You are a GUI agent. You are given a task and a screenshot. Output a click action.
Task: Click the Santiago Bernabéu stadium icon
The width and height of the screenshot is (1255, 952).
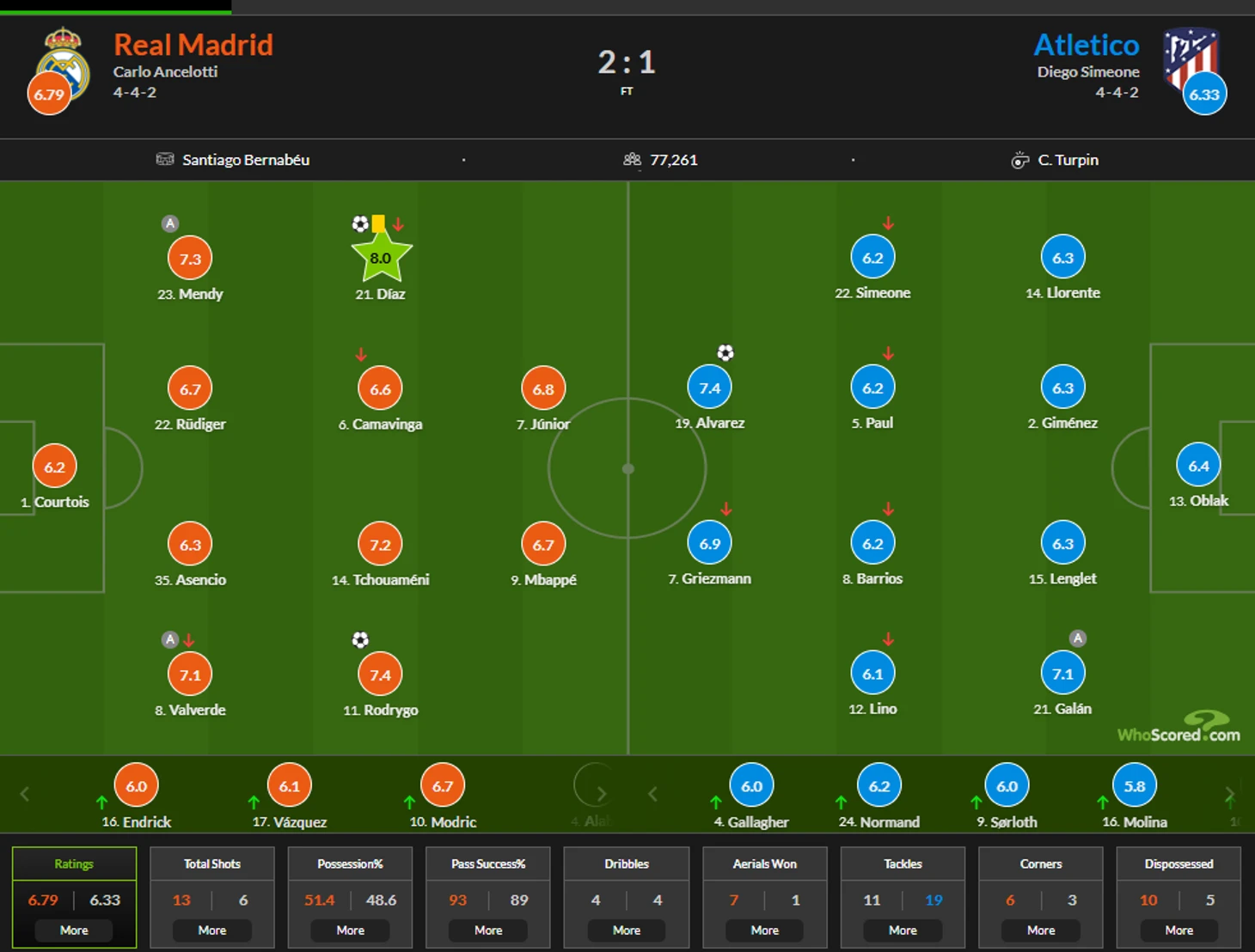(x=165, y=160)
